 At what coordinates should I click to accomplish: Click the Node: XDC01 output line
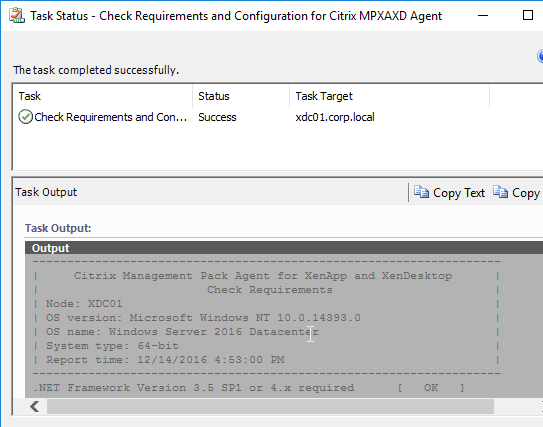point(84,304)
